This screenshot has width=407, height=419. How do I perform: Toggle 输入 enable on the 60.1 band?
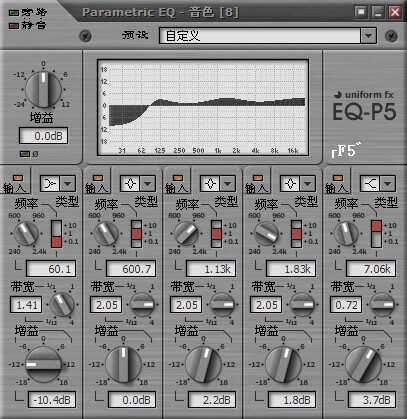coord(18,178)
